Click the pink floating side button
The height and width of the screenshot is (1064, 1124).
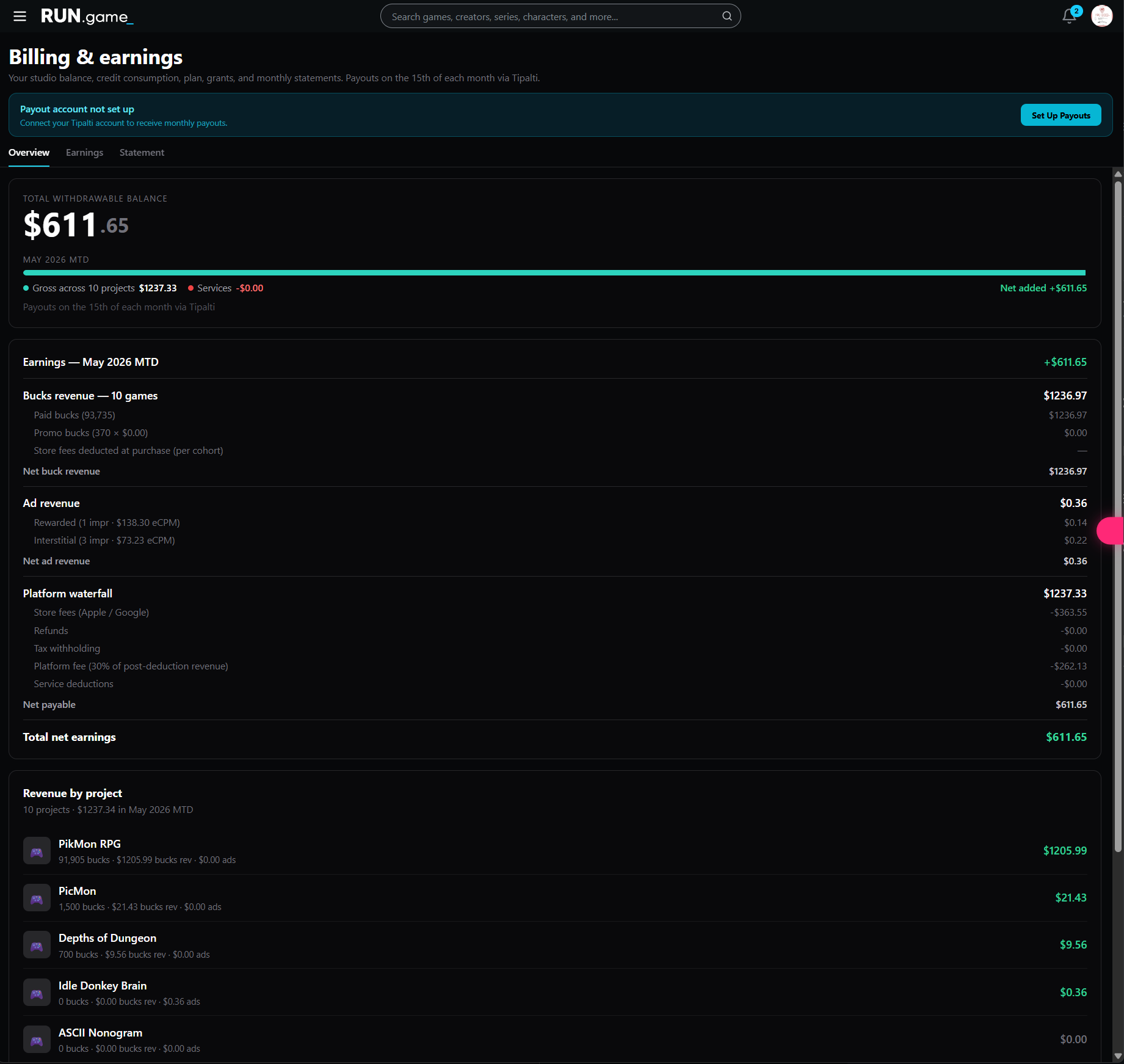coord(1111,530)
